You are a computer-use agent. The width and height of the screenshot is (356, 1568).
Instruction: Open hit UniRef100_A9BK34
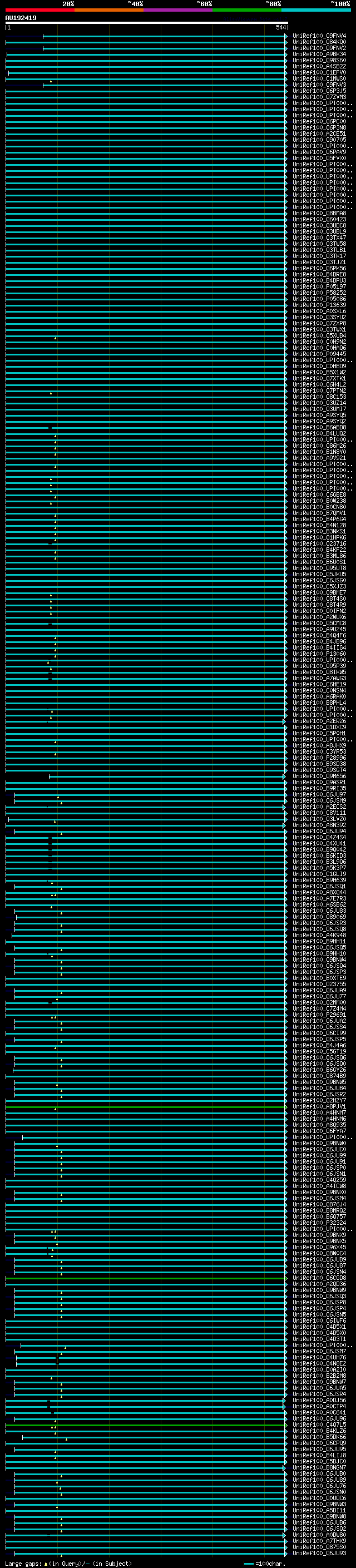coord(319,54)
